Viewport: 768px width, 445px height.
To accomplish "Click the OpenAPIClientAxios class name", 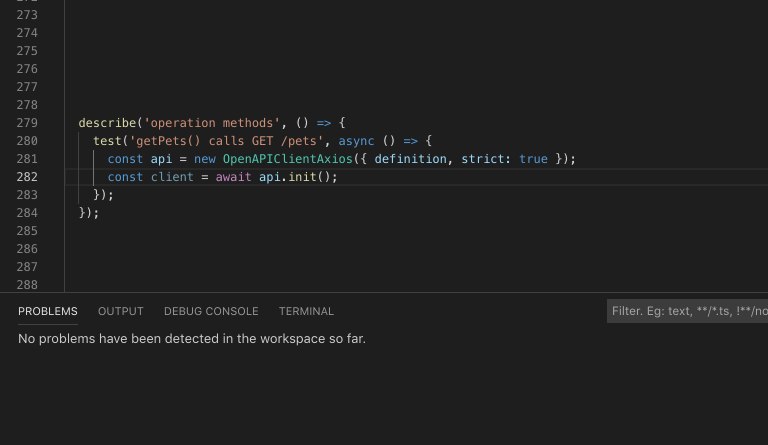I will click(x=288, y=159).
